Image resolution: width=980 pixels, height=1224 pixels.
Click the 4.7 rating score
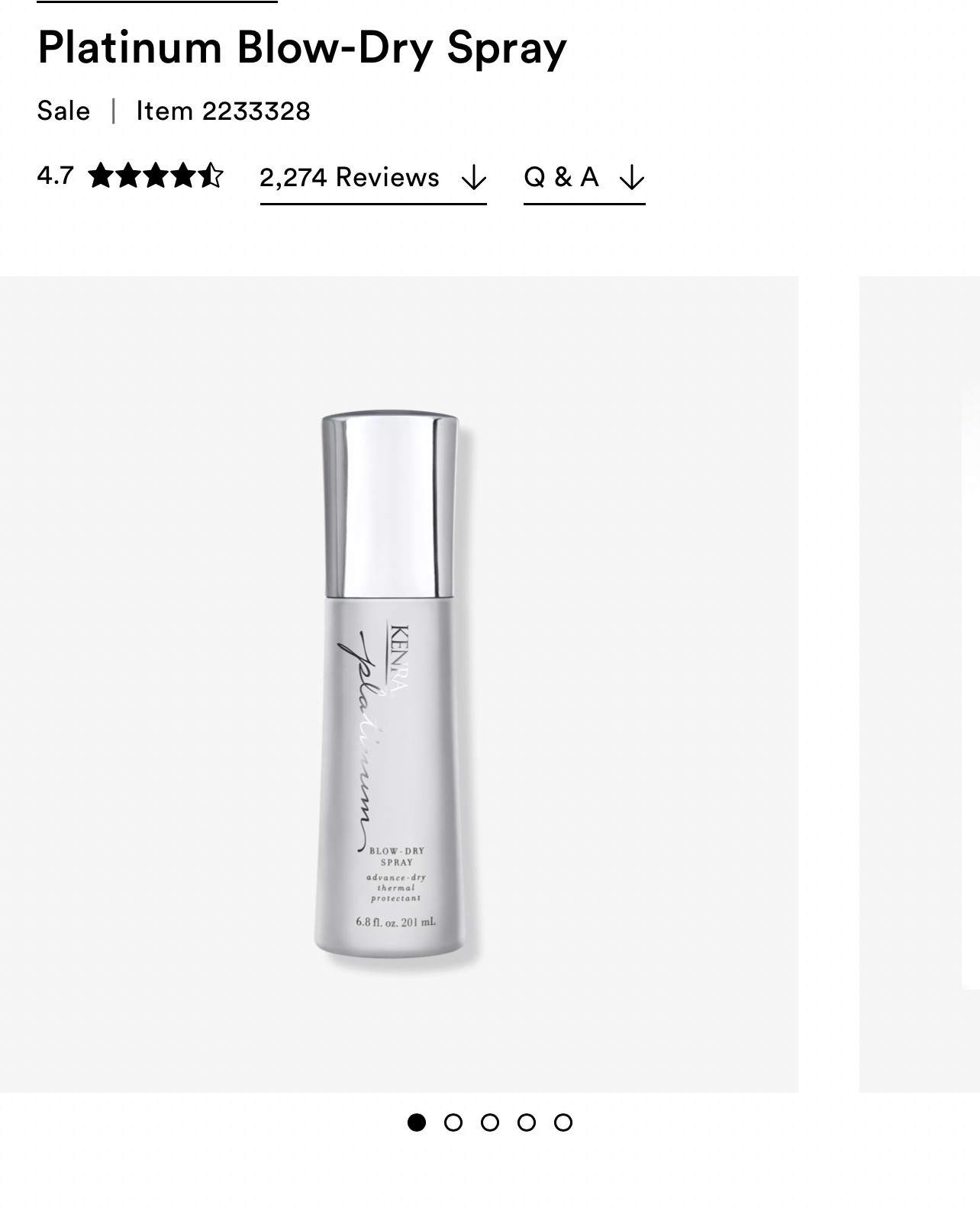click(55, 176)
